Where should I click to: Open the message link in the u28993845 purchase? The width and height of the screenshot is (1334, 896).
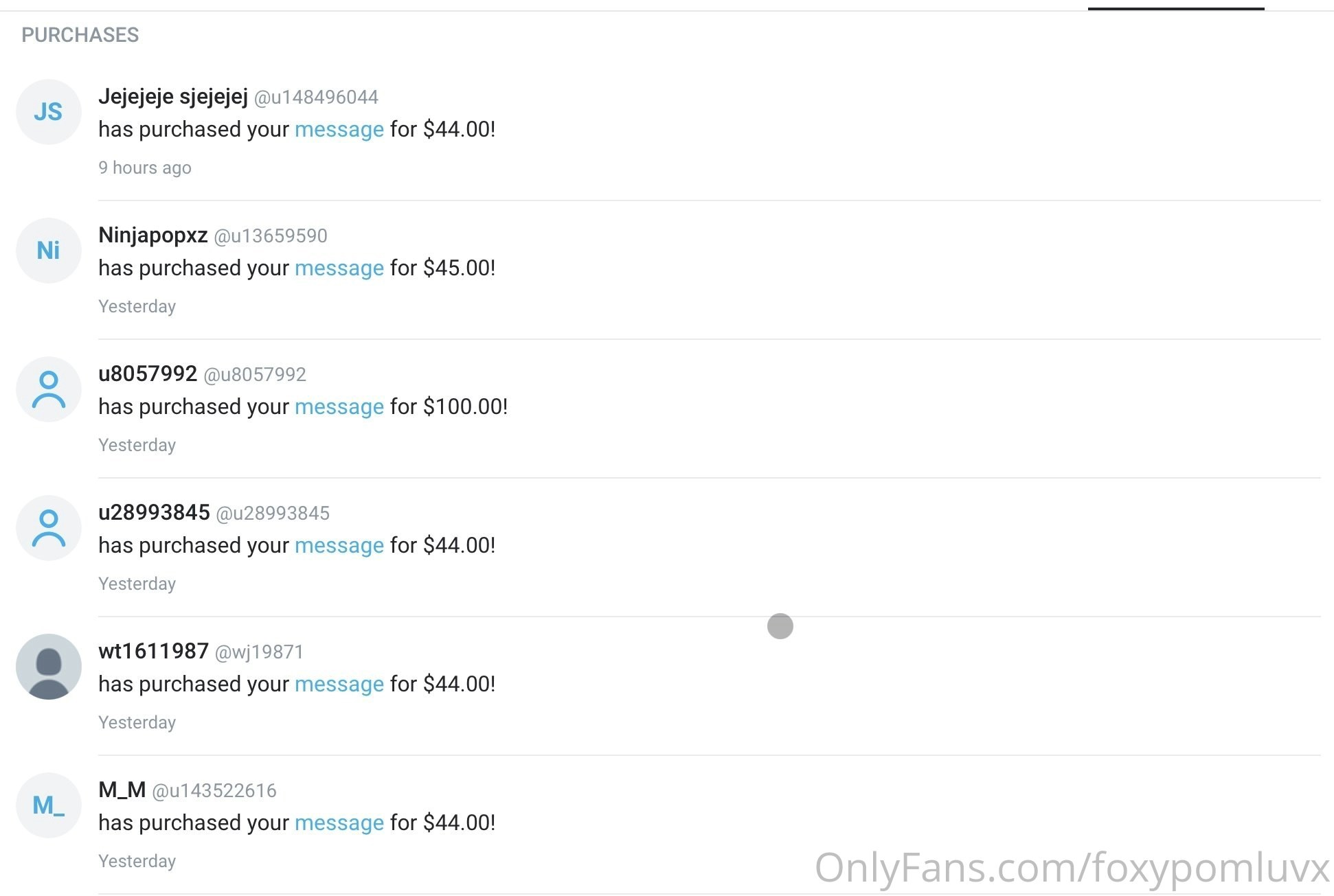[339, 545]
